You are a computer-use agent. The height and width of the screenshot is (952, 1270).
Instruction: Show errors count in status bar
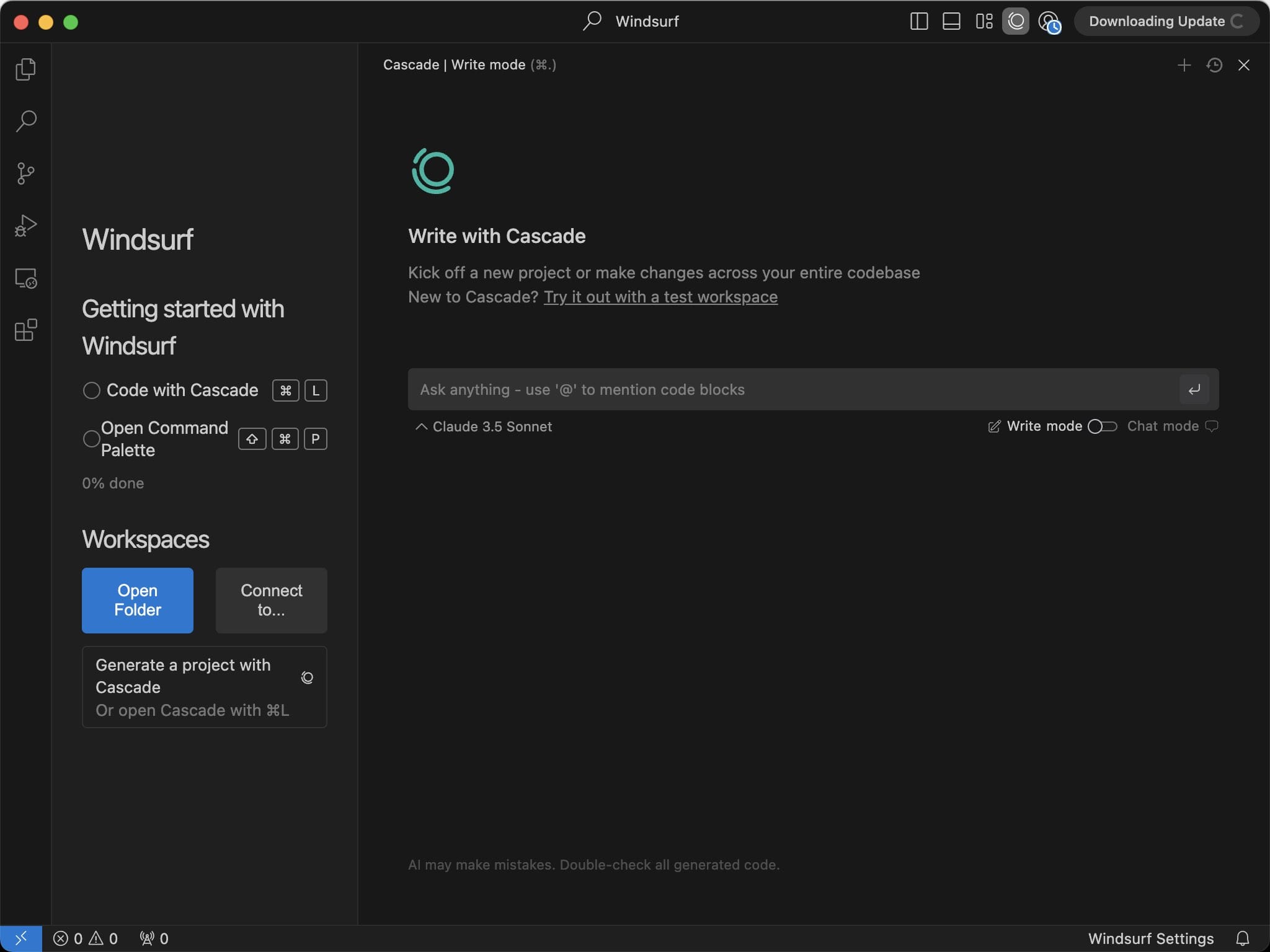coord(68,938)
